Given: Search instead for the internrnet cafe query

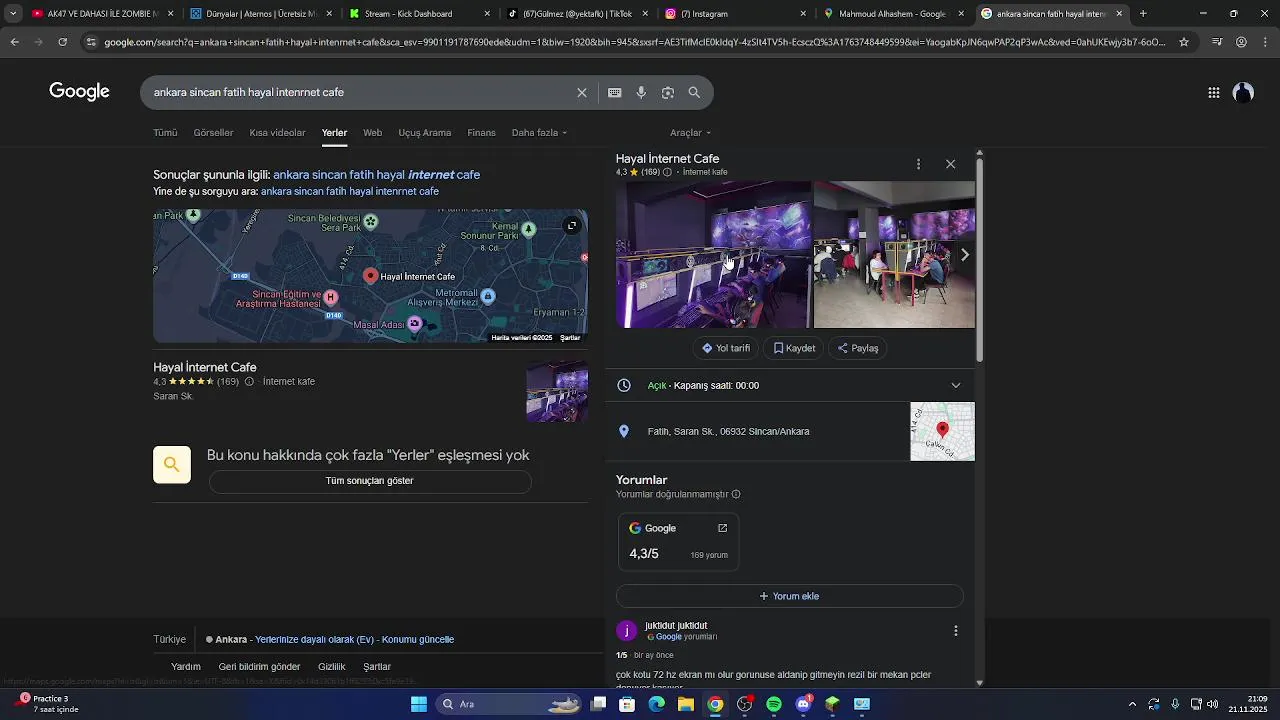Looking at the screenshot, I should coord(350,191).
